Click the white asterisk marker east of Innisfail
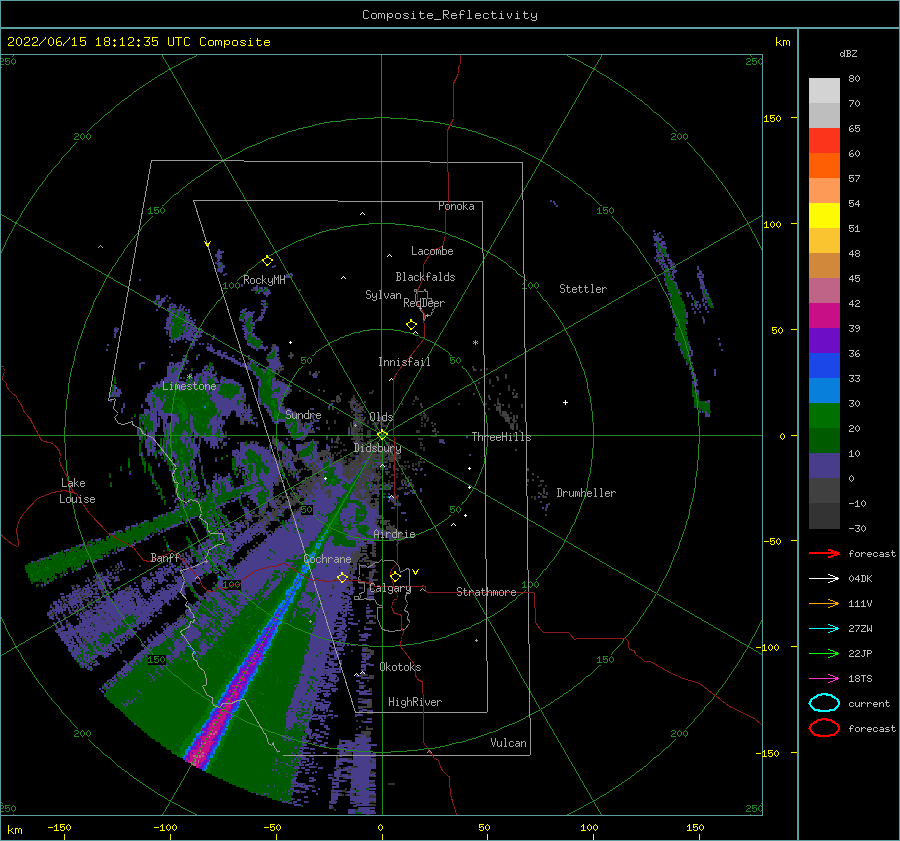The height and width of the screenshot is (841, 900). (x=475, y=343)
